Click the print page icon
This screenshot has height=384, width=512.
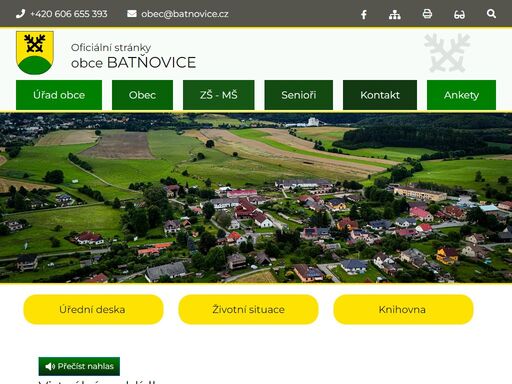[427, 14]
